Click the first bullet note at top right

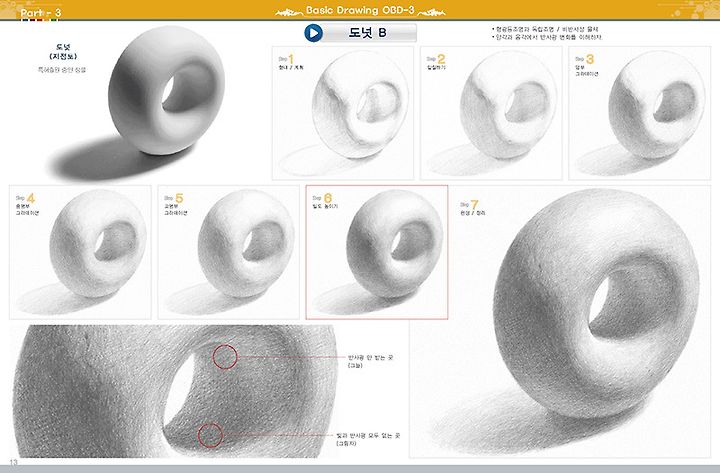(x=545, y=29)
